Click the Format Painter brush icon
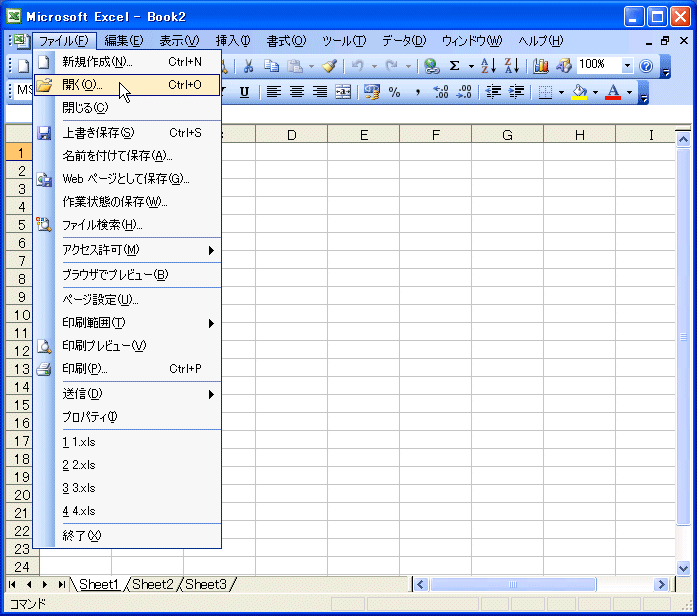Screen dimensions: 697x616 (329, 66)
